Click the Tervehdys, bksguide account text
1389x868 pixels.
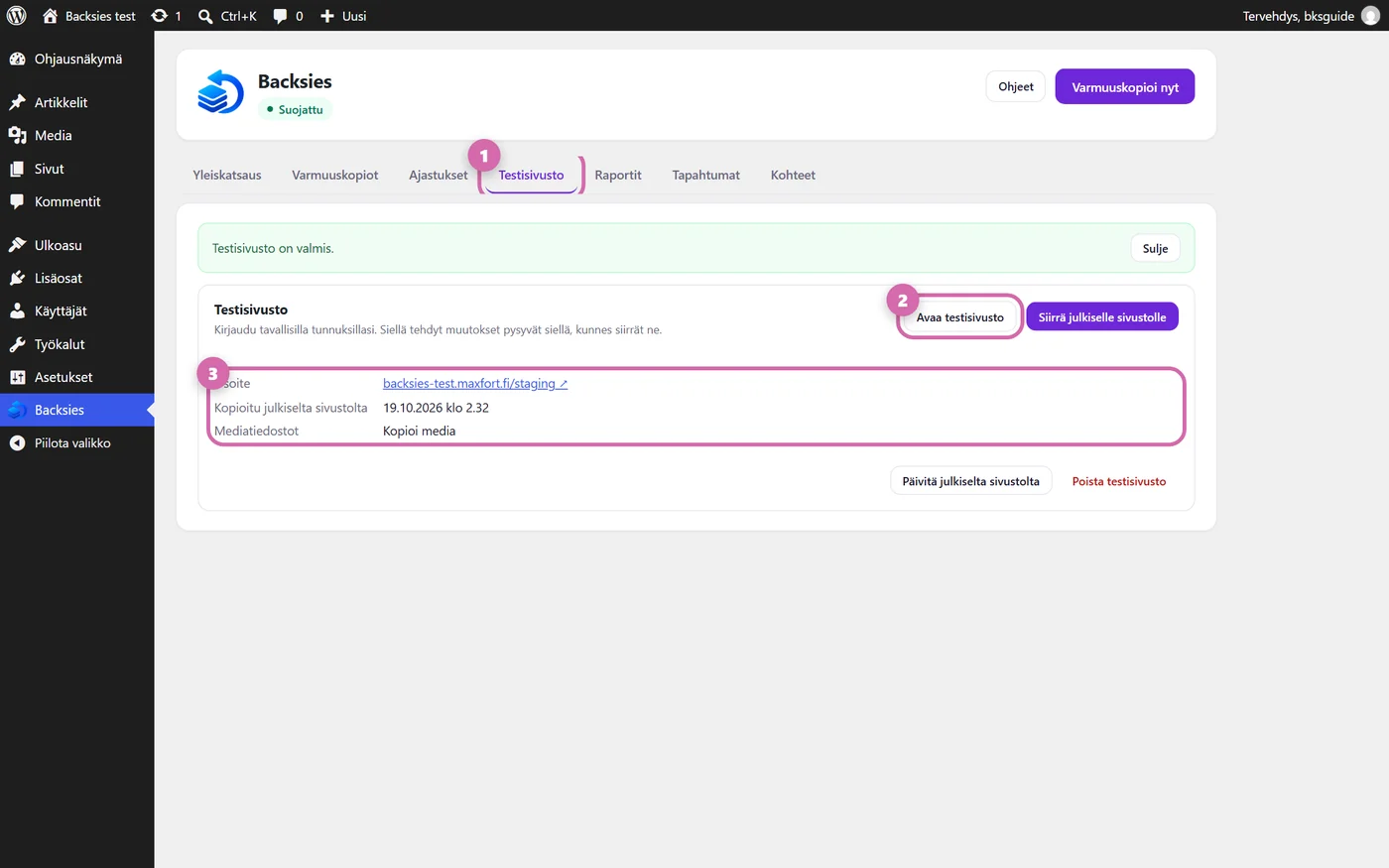[x=1299, y=16]
